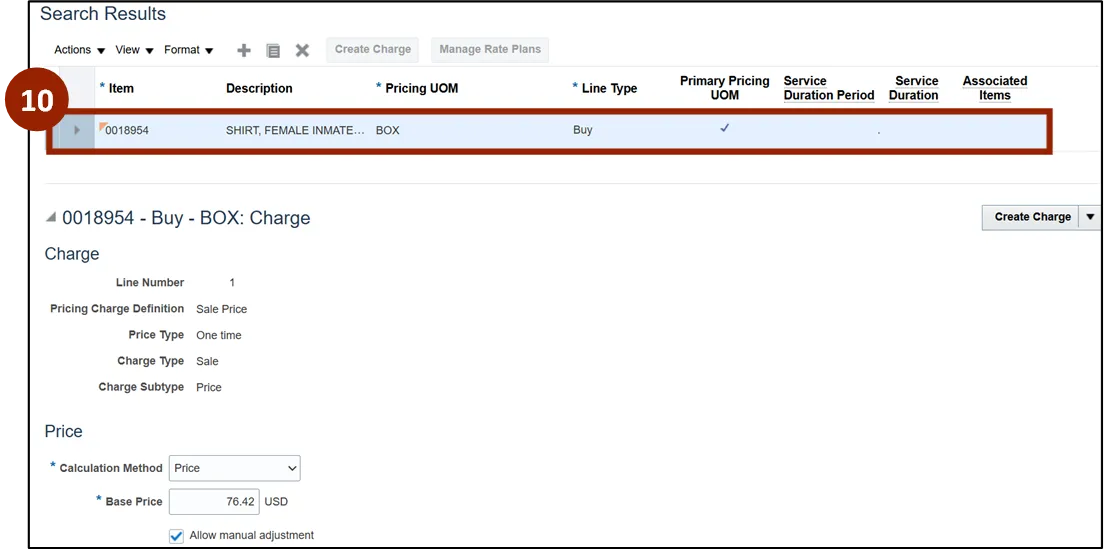The image size is (1104, 550).
Task: Open the Actions menu
Action: [x=79, y=50]
